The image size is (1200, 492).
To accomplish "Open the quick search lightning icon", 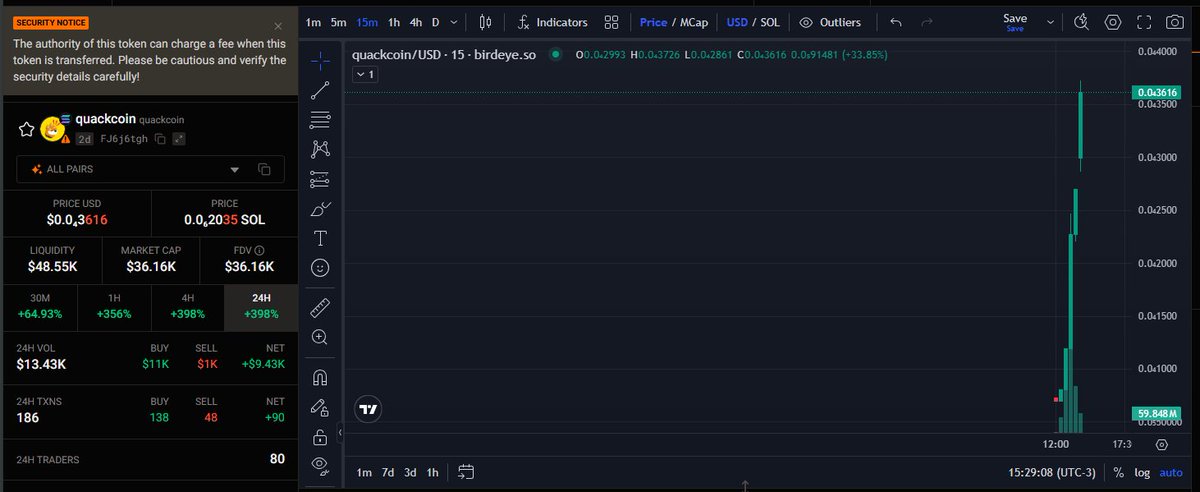I will (x=1081, y=22).
